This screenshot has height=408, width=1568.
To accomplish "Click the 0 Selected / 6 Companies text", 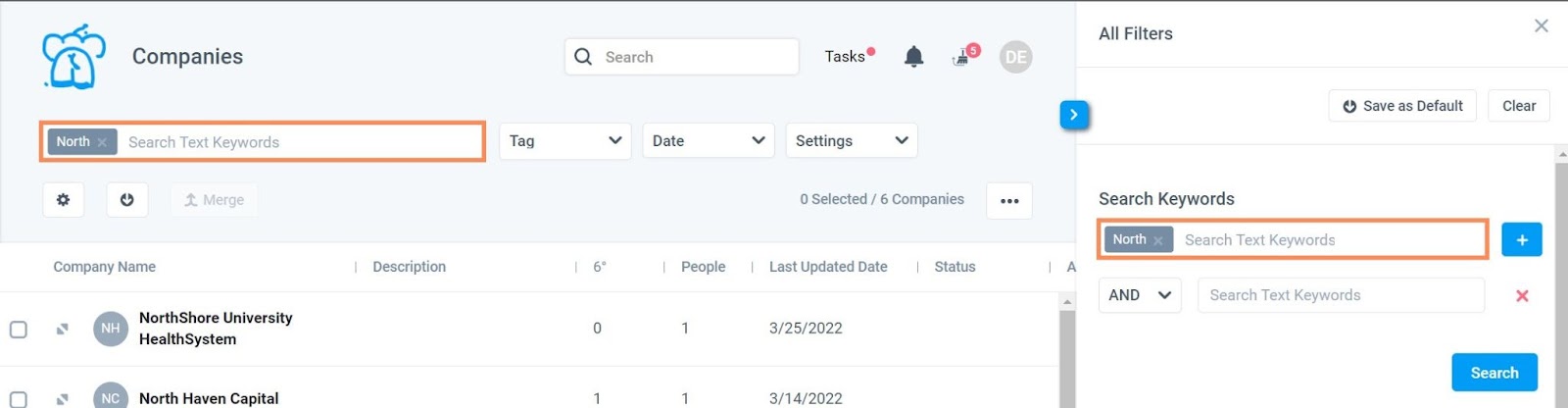I will coord(882,199).
